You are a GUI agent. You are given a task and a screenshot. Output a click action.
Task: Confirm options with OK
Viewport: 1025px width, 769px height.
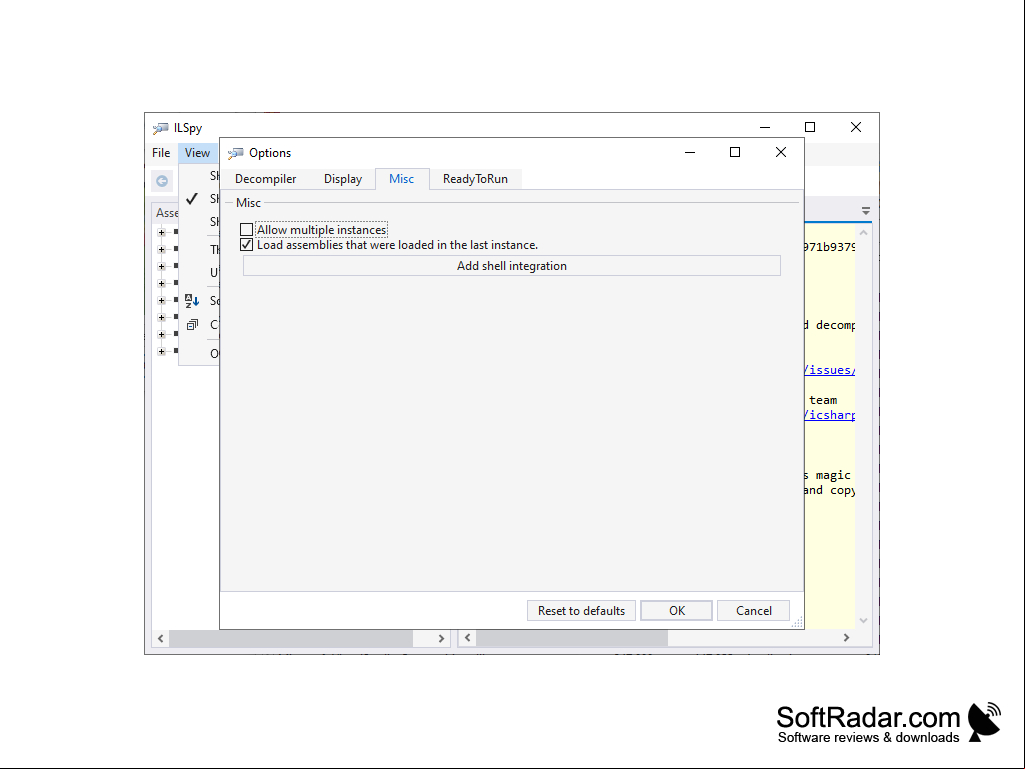tap(677, 611)
